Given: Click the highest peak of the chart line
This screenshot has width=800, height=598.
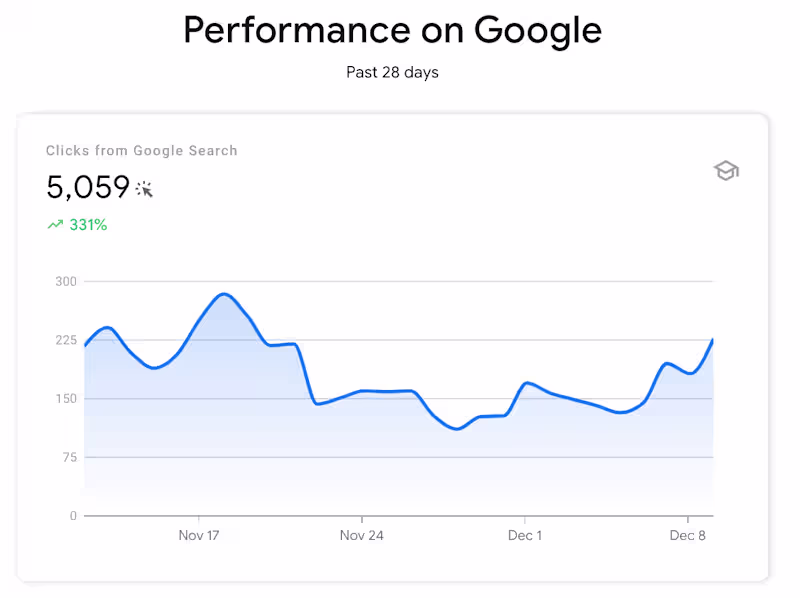Looking at the screenshot, I should pos(224,294).
